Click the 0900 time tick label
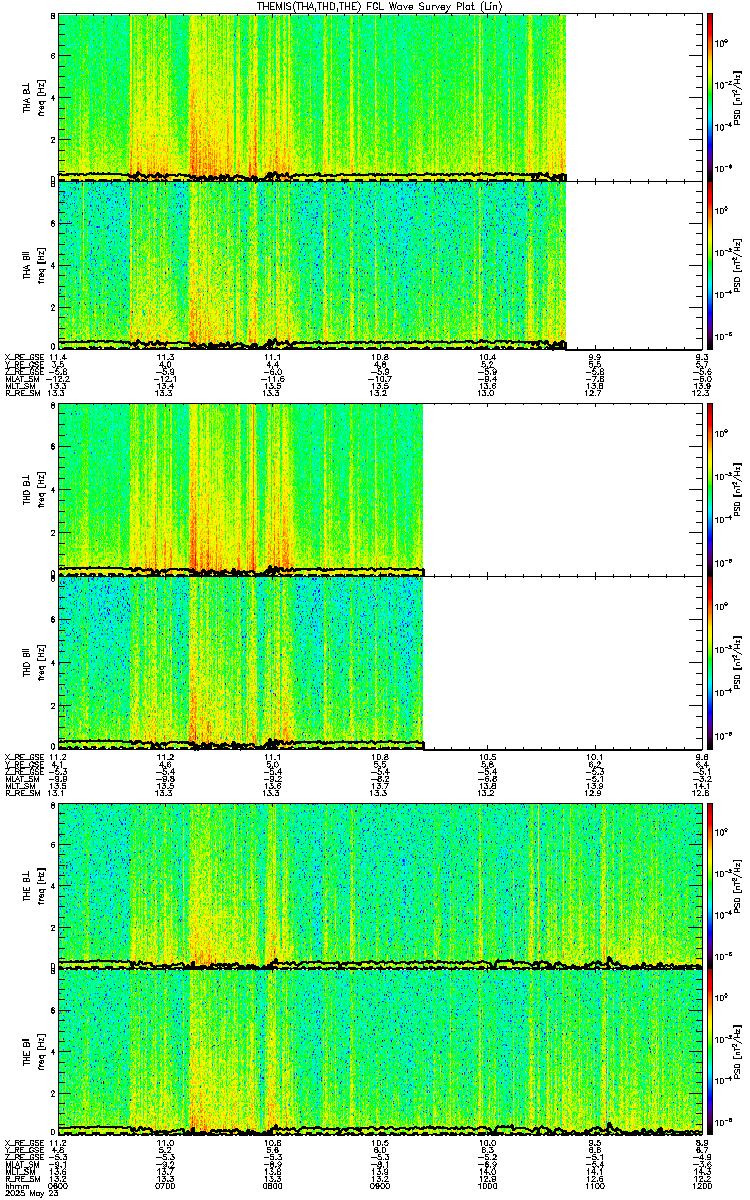The width and height of the screenshot is (750, 1200). point(379,1184)
